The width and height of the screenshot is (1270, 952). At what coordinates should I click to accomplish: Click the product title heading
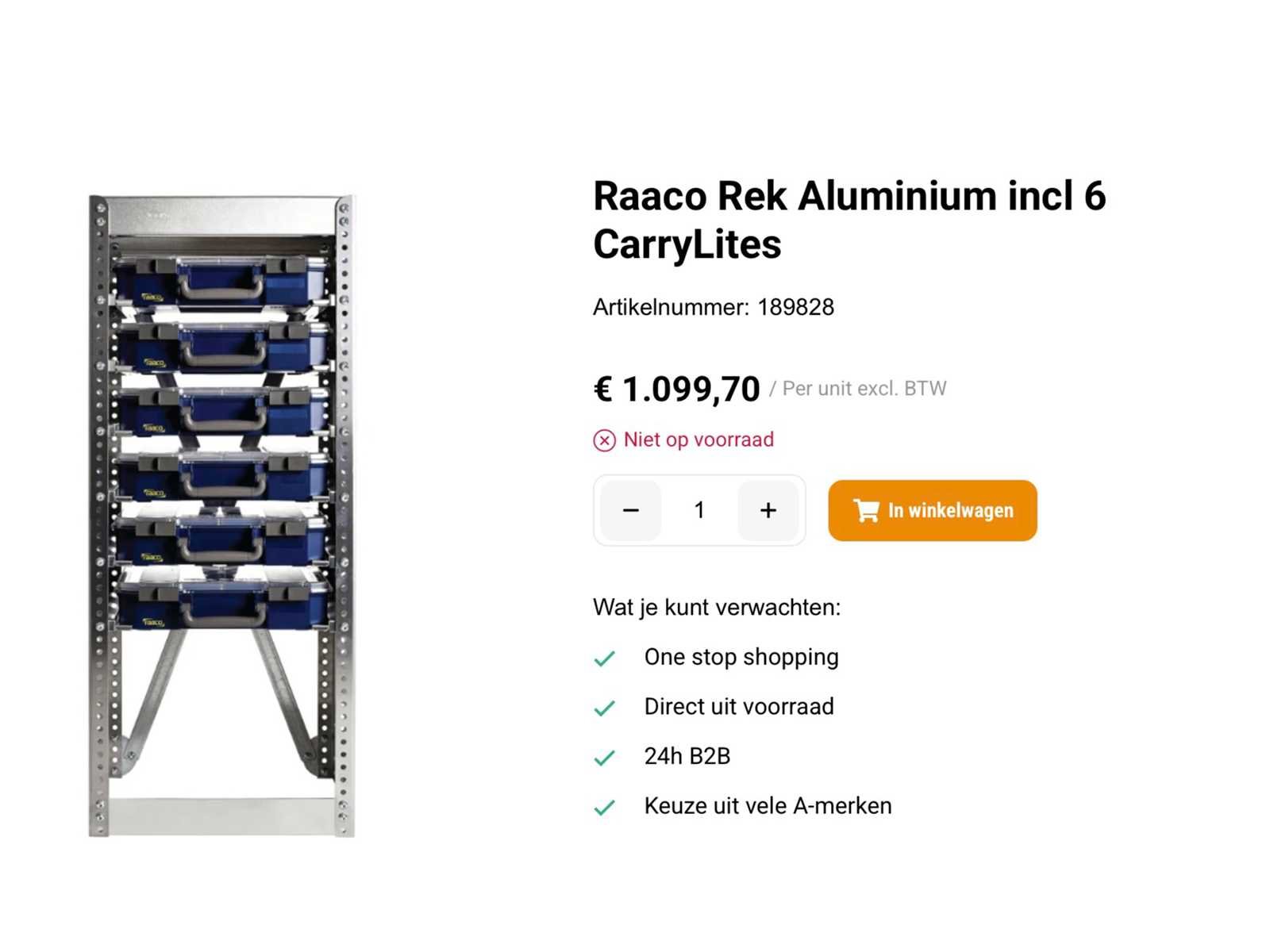point(849,220)
